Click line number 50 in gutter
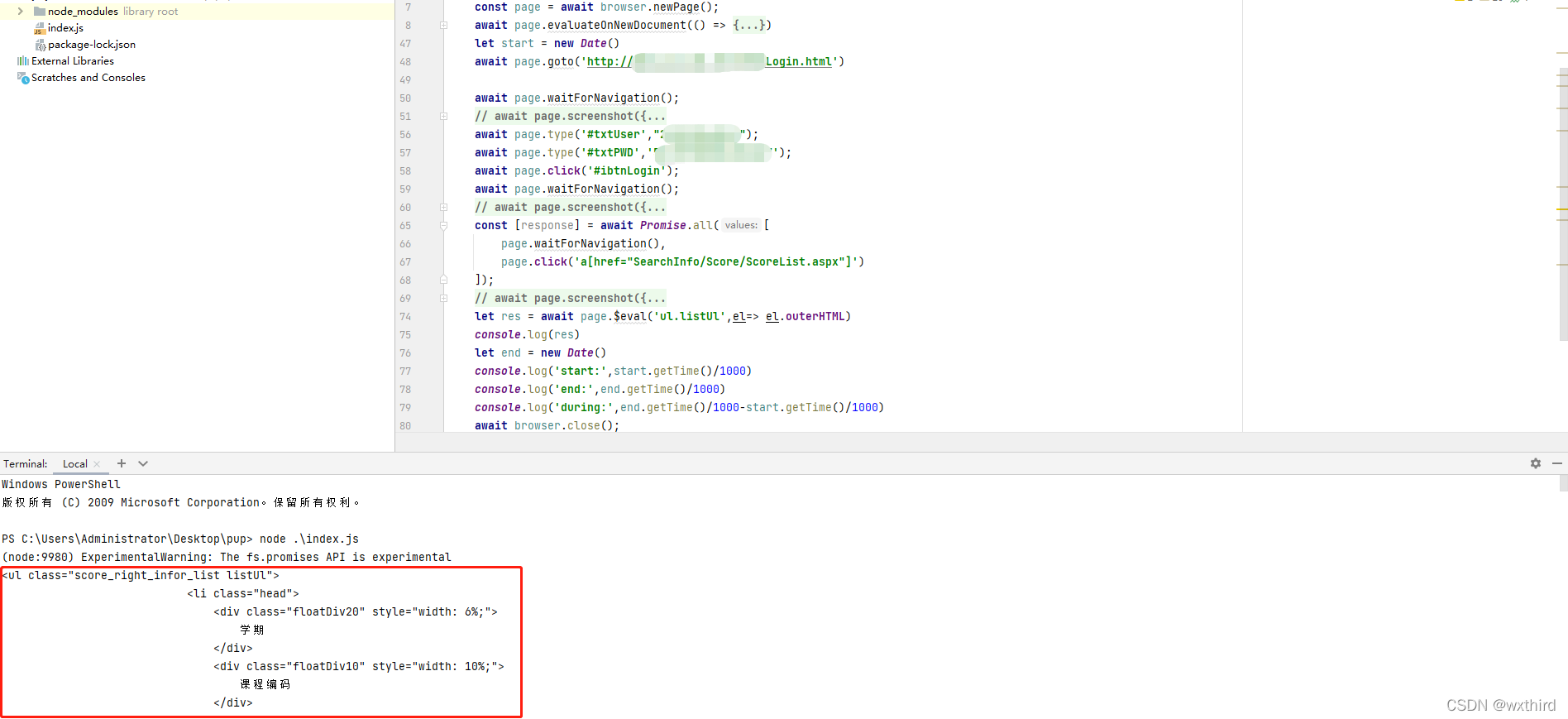The width and height of the screenshot is (1568, 719). [405, 98]
